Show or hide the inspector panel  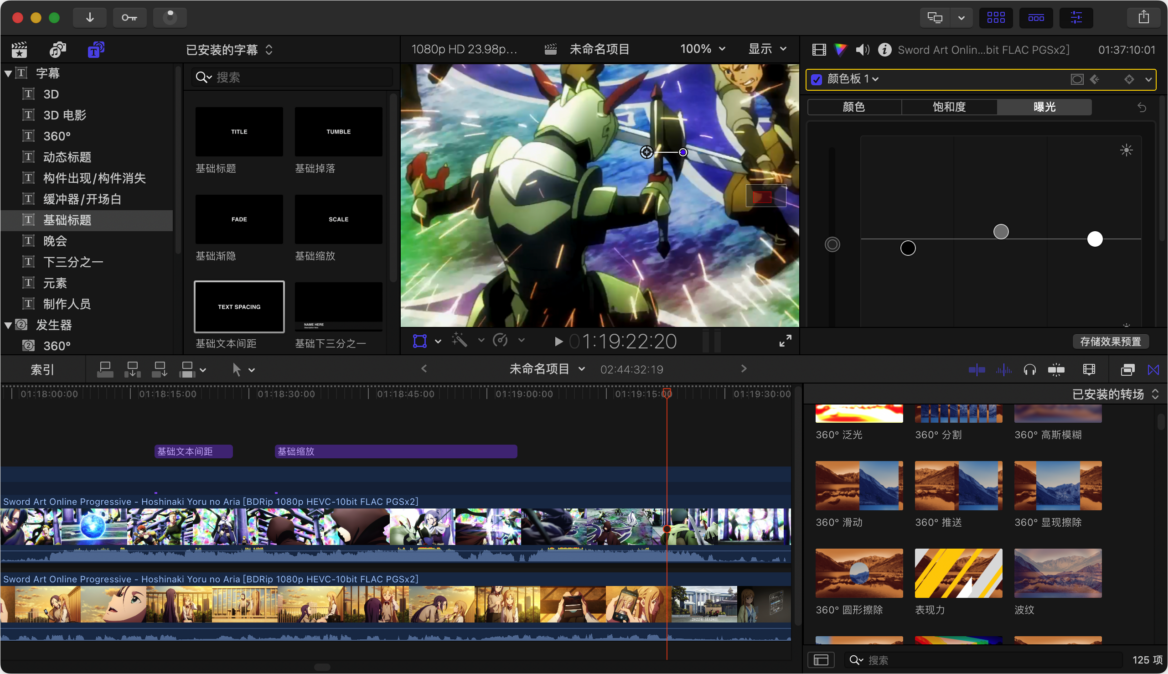click(1076, 17)
